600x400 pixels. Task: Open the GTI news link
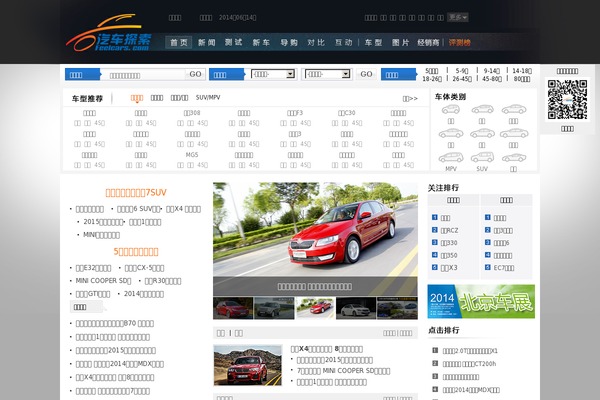click(93, 294)
